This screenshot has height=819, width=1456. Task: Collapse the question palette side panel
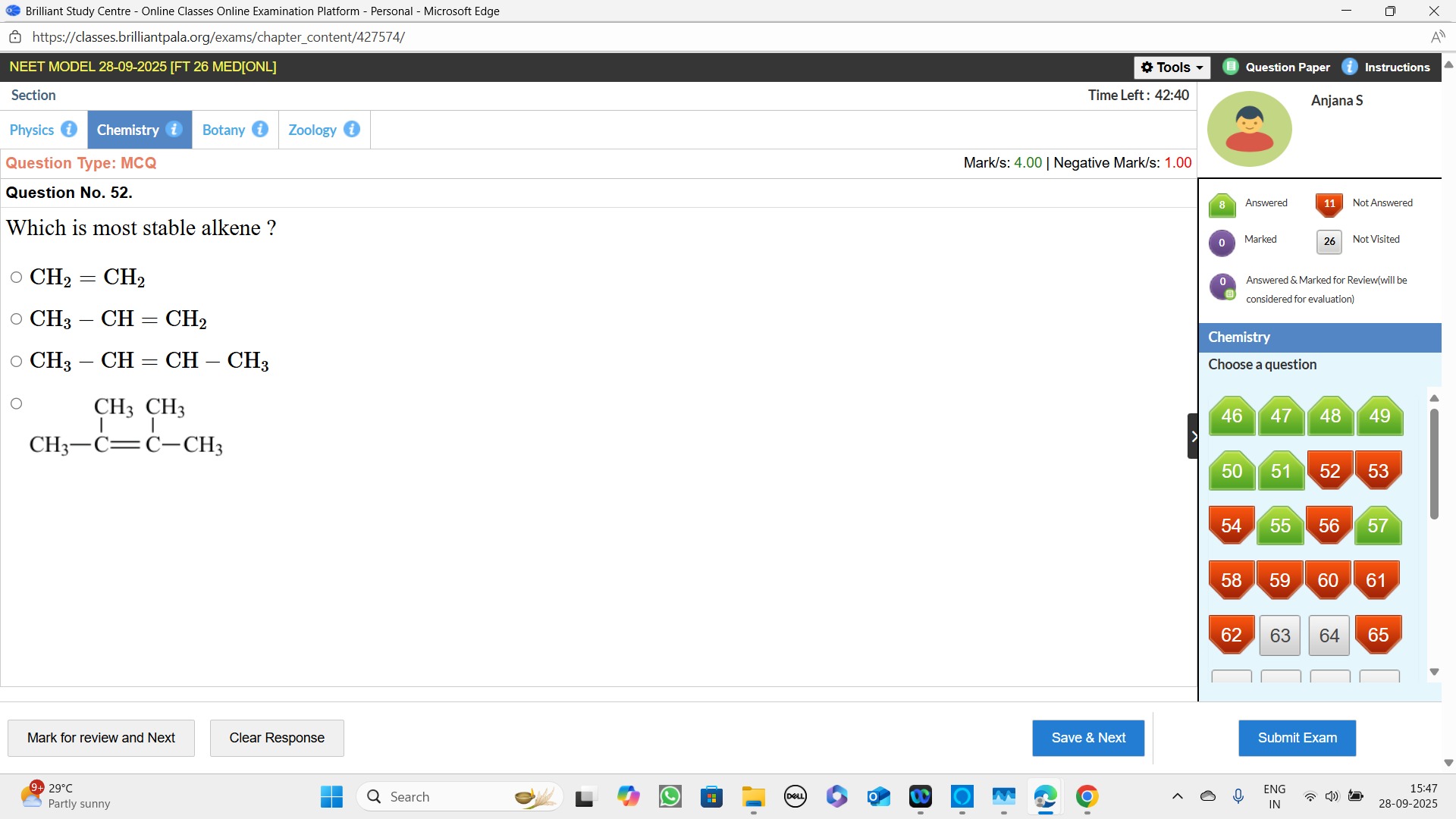click(x=1193, y=436)
